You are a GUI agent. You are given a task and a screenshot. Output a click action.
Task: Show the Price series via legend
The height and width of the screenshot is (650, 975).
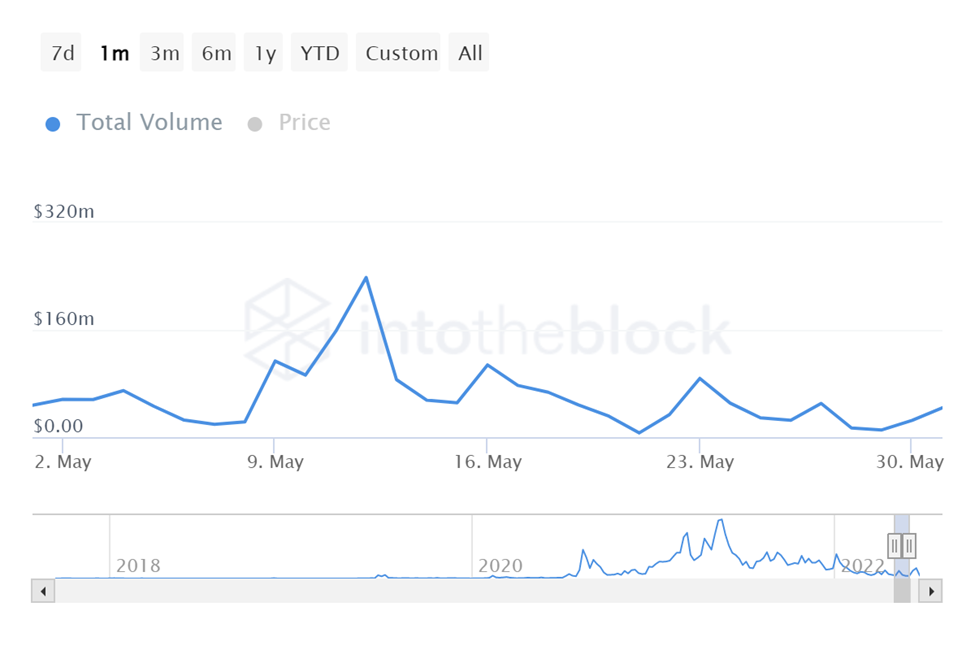[290, 123]
